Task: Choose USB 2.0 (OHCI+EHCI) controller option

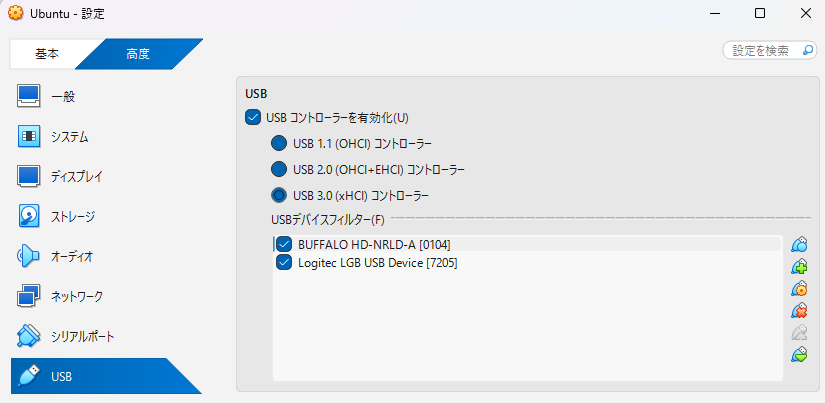Action: pyautogui.click(x=279, y=169)
